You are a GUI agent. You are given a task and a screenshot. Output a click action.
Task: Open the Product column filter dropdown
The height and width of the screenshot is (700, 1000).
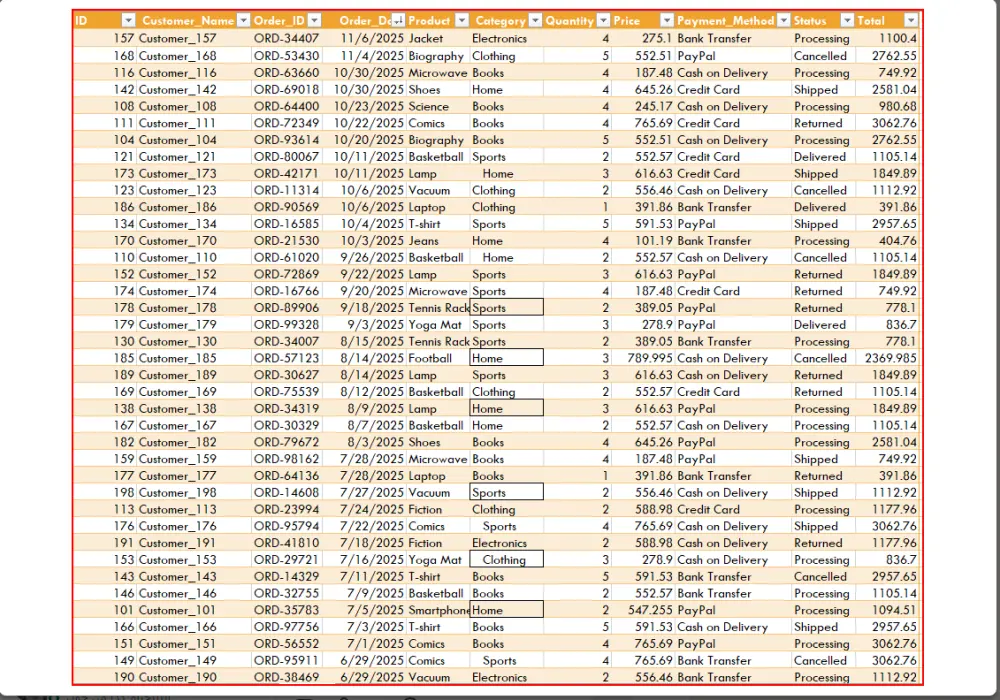pyautogui.click(x=462, y=20)
